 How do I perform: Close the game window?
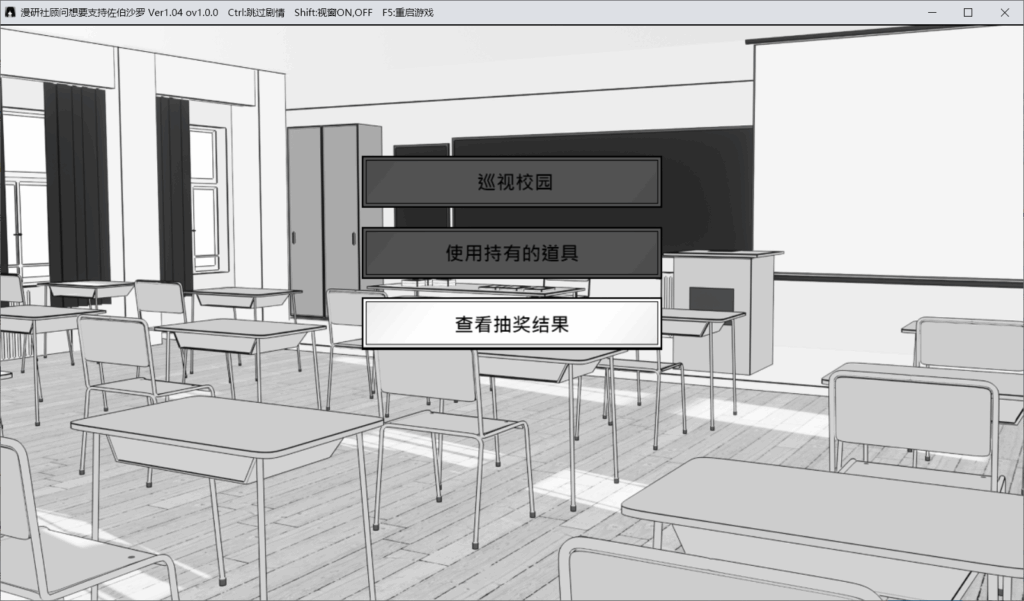(x=1005, y=12)
